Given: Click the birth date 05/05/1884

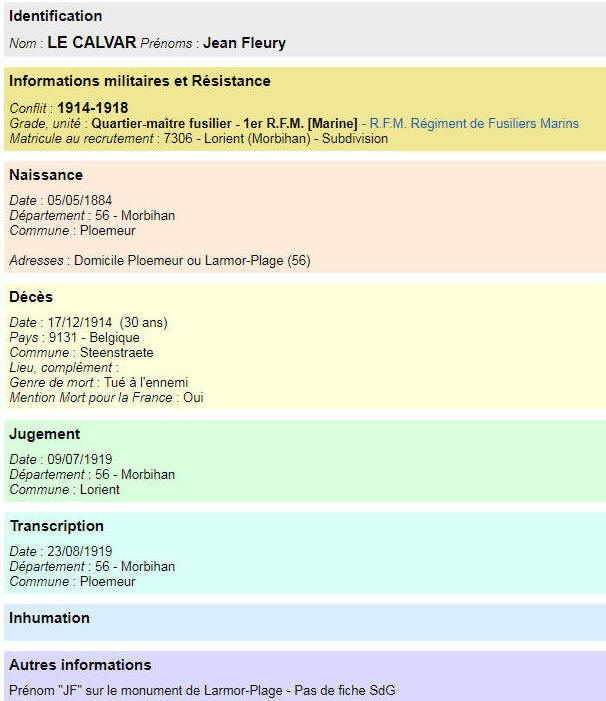Looking at the screenshot, I should tap(79, 200).
